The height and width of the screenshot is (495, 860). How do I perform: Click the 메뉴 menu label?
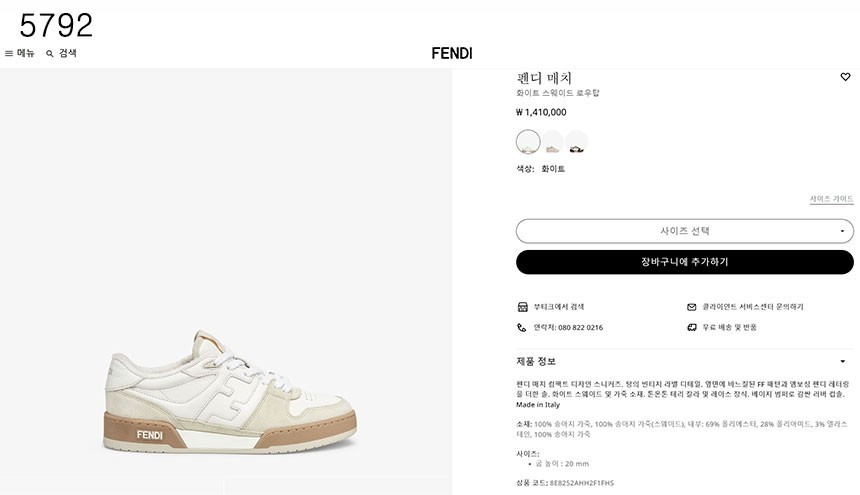[x=26, y=53]
